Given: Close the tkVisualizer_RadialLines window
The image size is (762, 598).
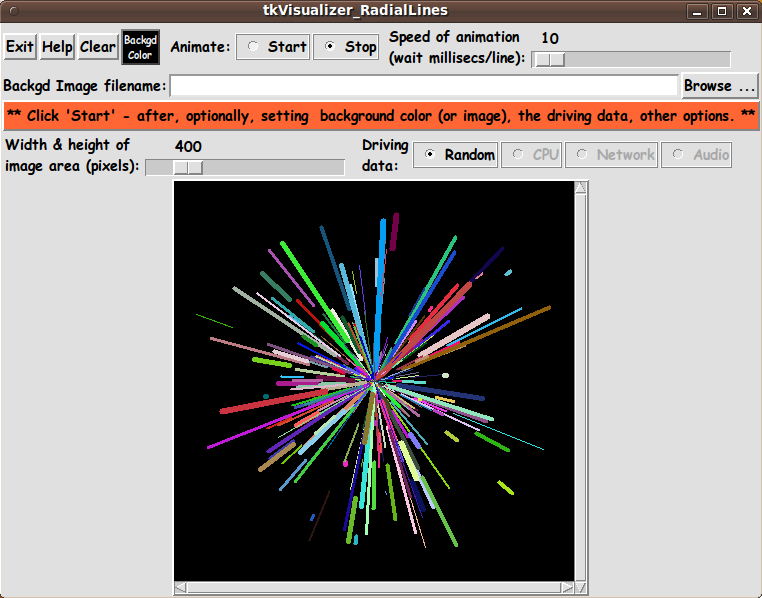Looking at the screenshot, I should coord(747,11).
